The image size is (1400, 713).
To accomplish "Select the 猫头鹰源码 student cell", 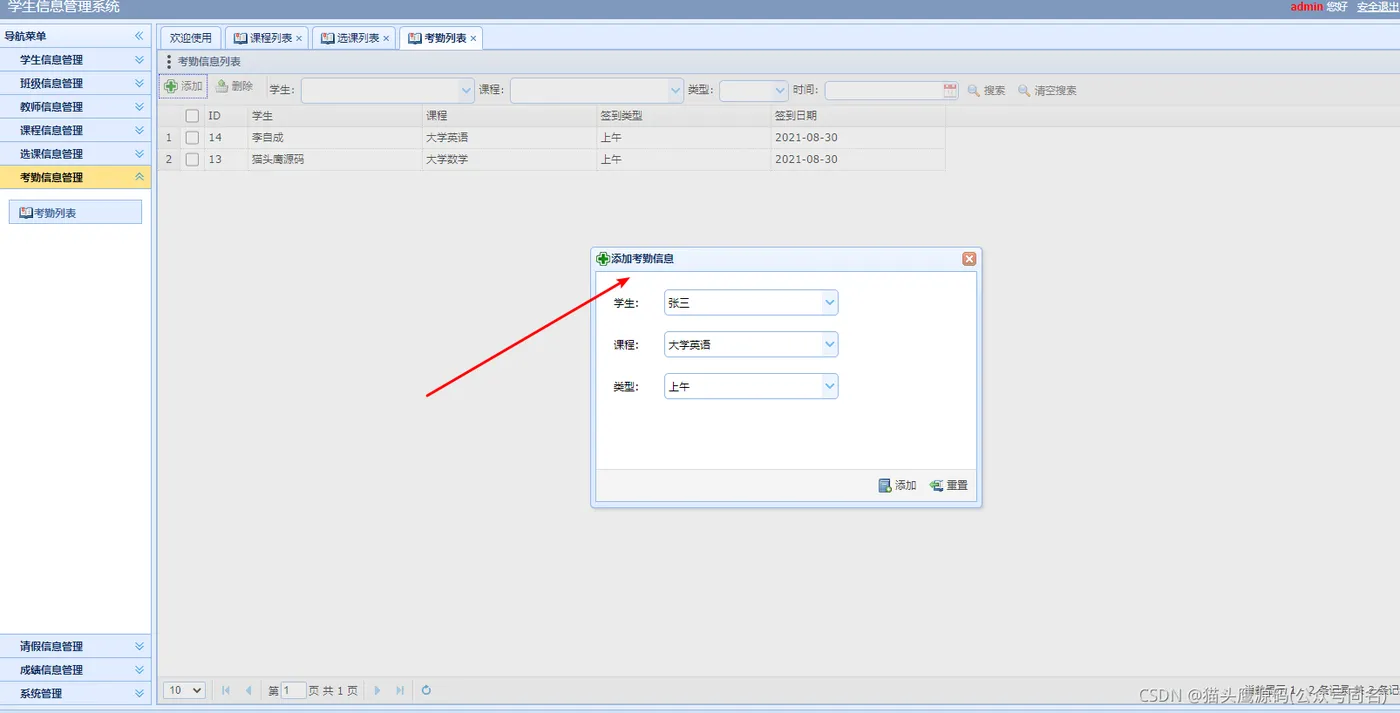I will [335, 159].
